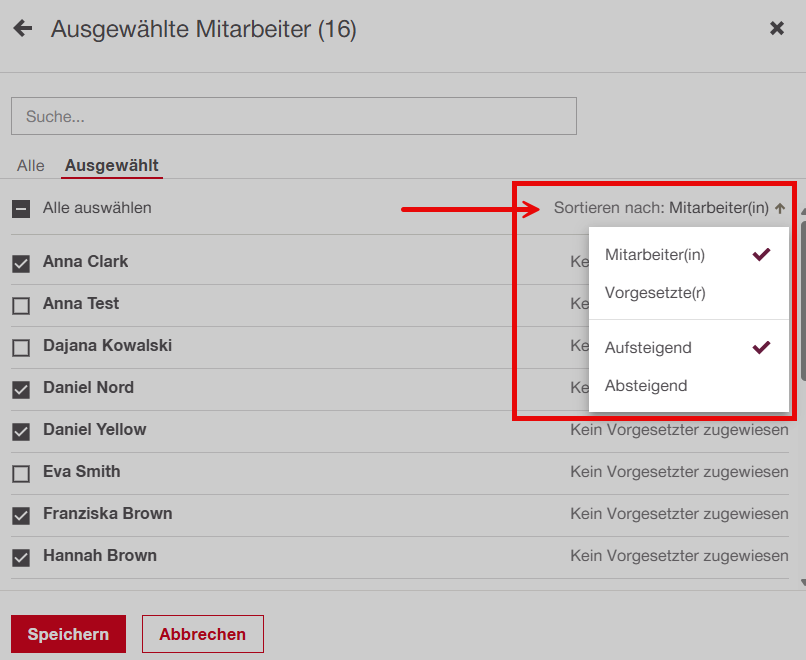Choose Mitarbeiter(in) sort option
This screenshot has height=660, width=806.
pos(655,255)
